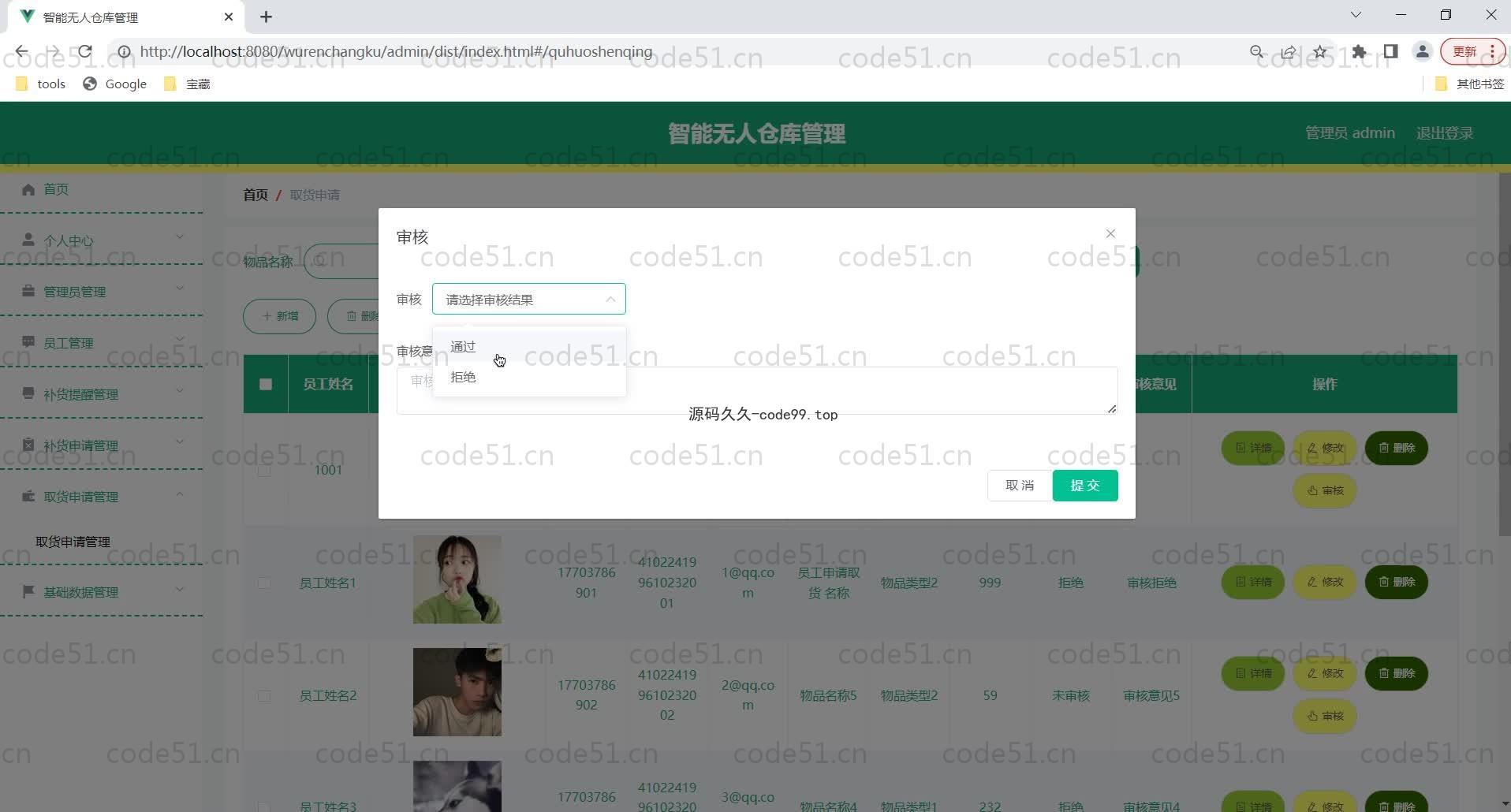Click 审核 for row 员工姓名2
Image resolution: width=1511 pixels, height=812 pixels.
click(x=1325, y=716)
